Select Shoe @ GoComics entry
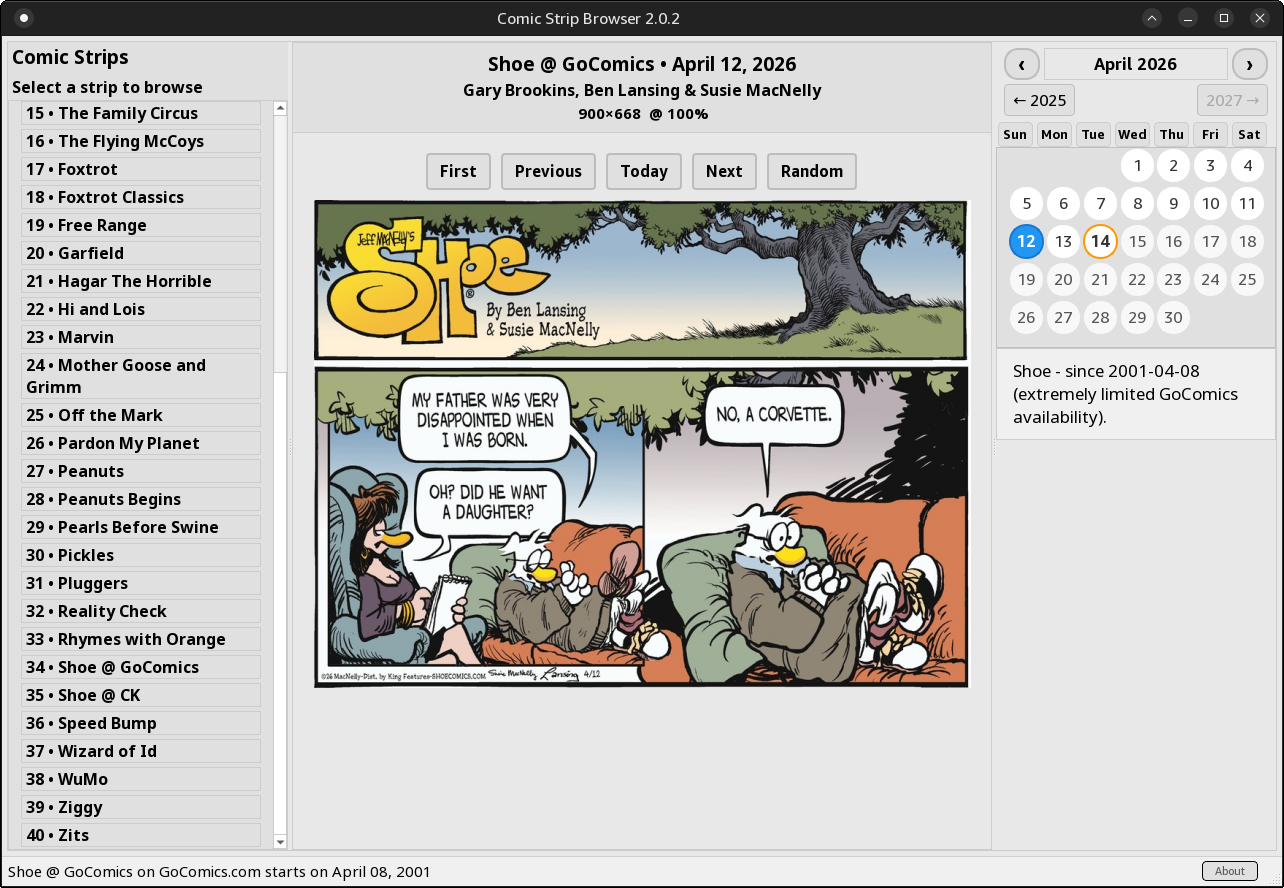 (141, 667)
